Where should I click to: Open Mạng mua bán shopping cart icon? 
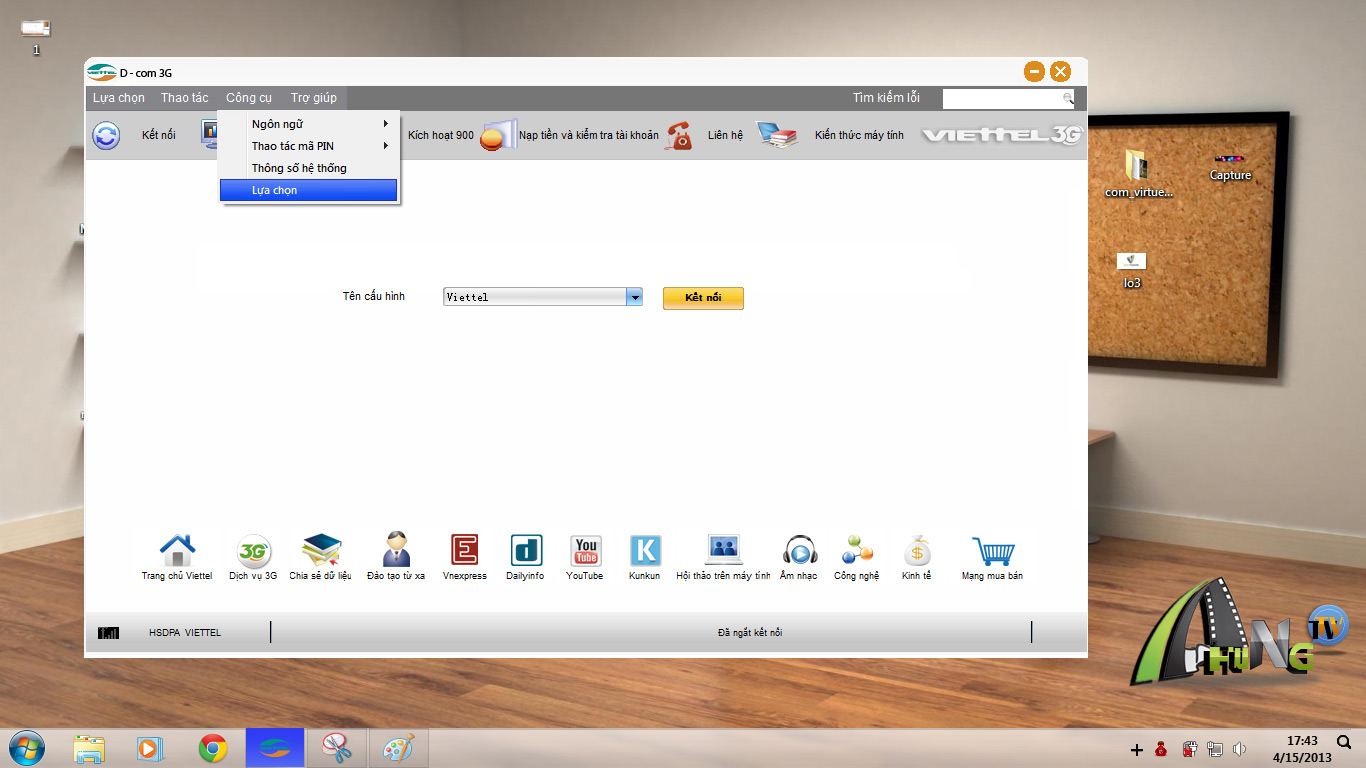(x=993, y=550)
